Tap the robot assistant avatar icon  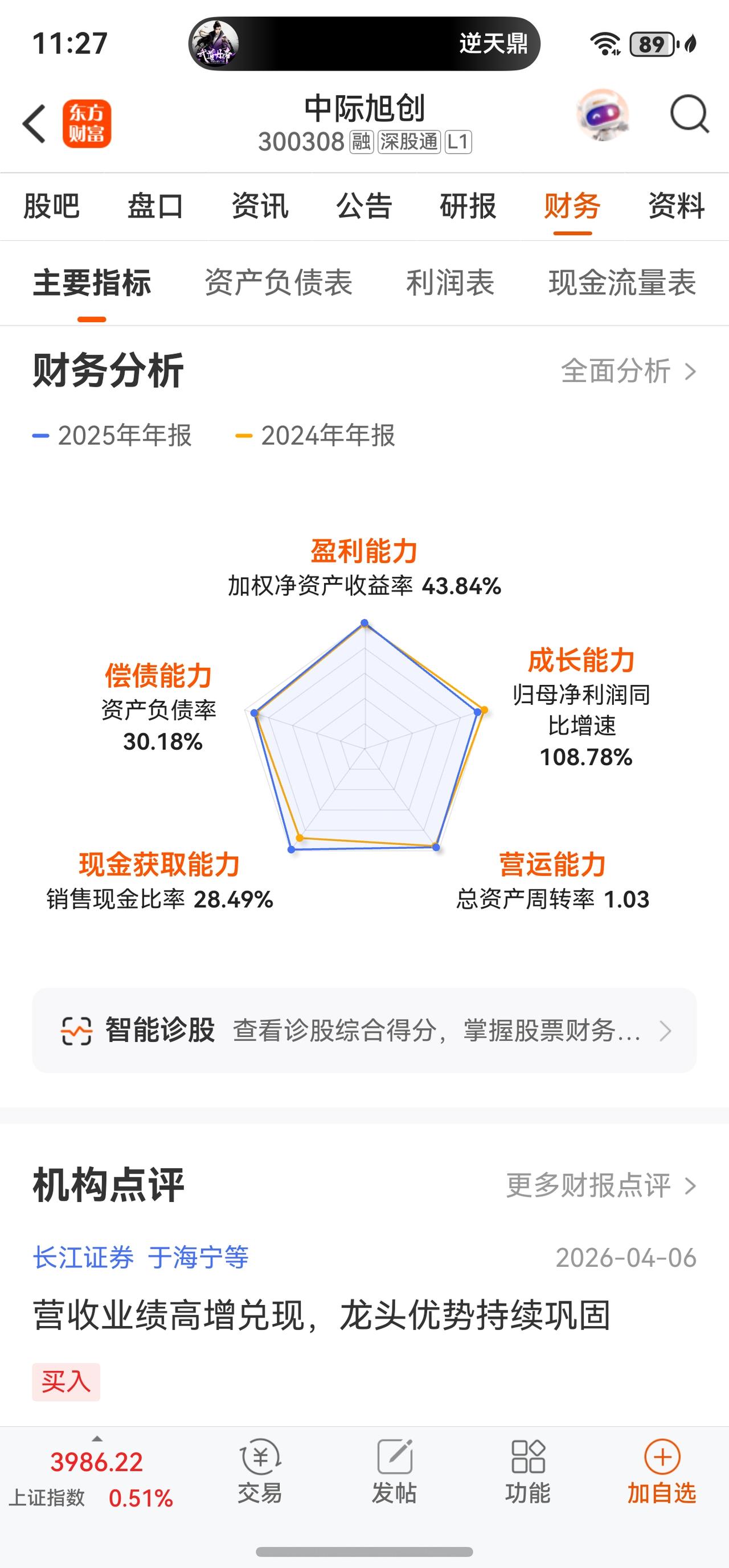point(603,115)
